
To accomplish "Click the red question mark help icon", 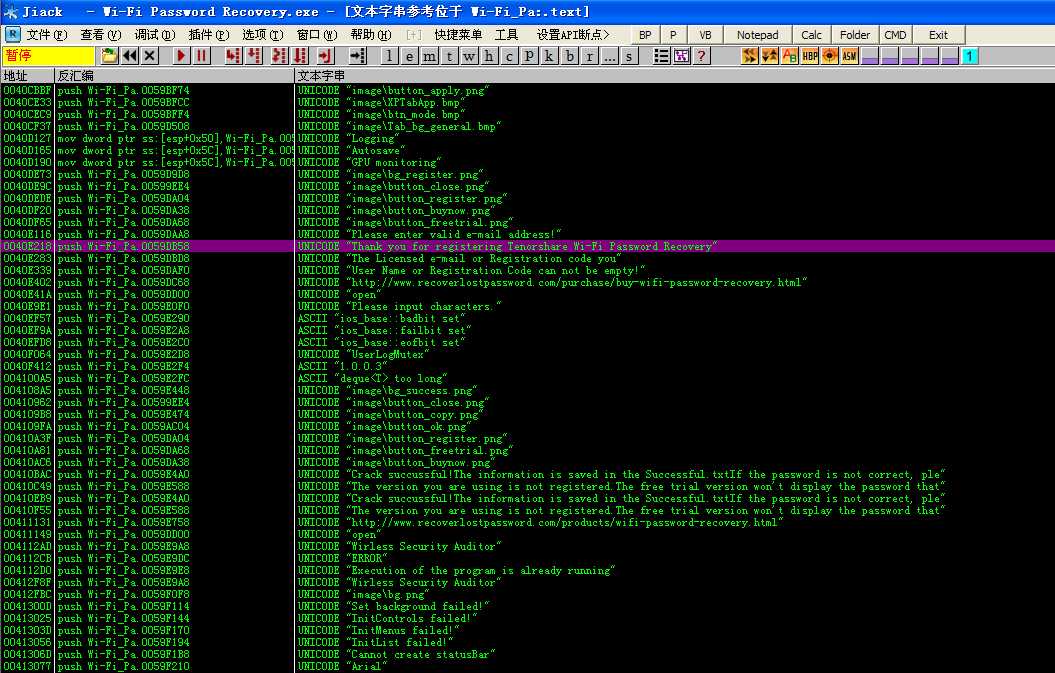I will pyautogui.click(x=701, y=56).
